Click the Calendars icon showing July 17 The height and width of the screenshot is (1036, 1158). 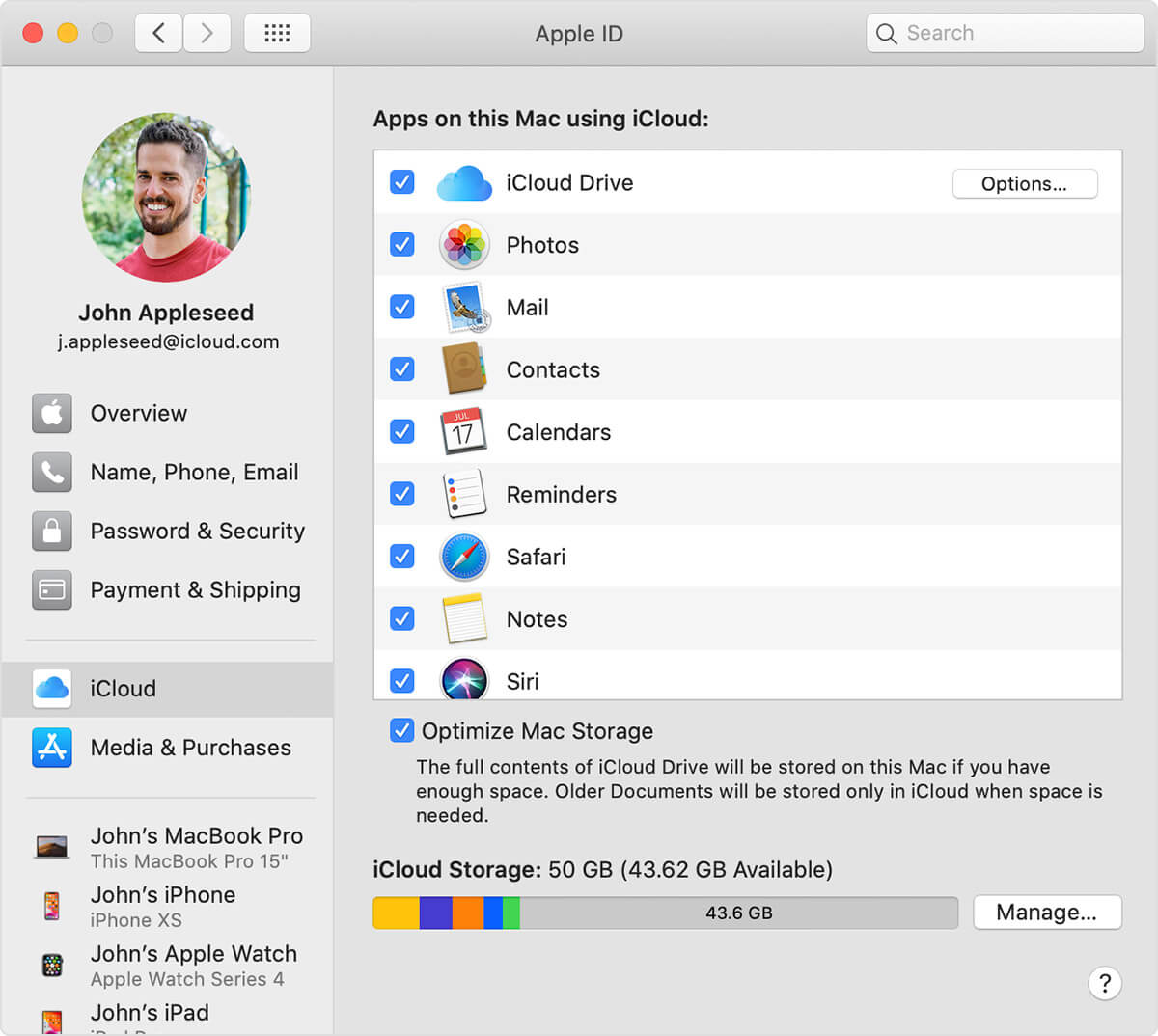(464, 431)
